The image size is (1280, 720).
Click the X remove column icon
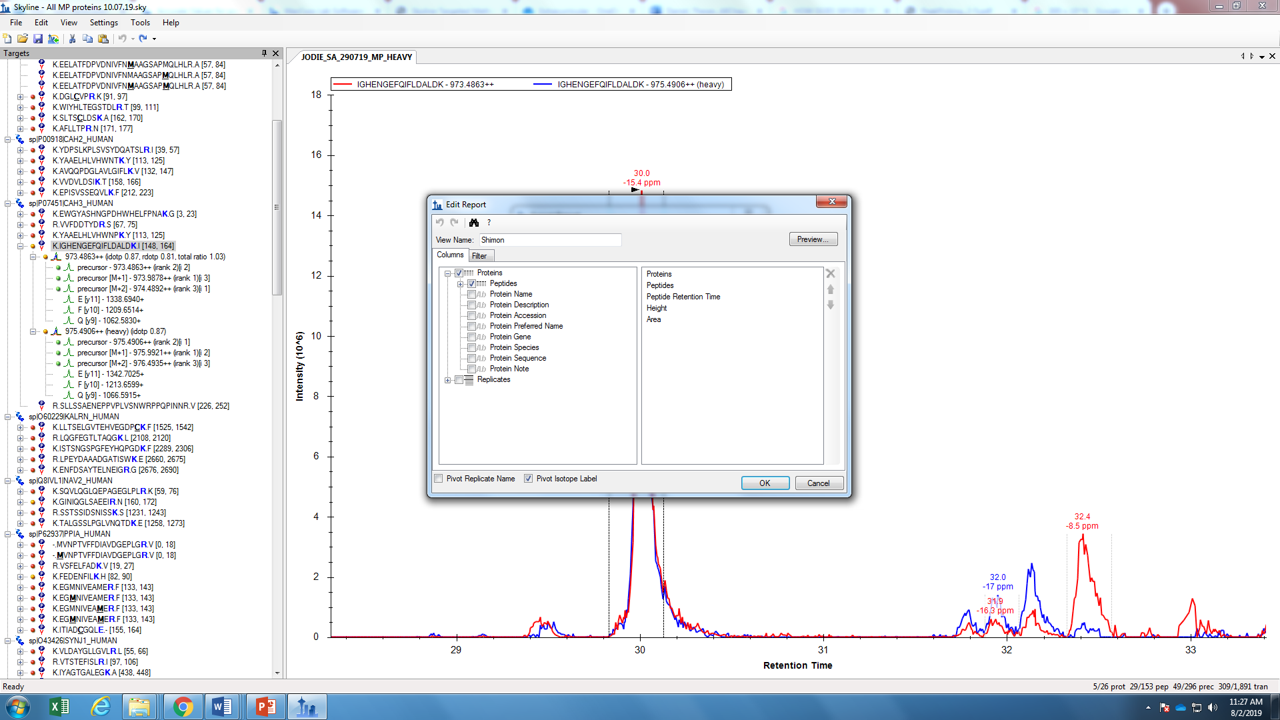coord(830,273)
